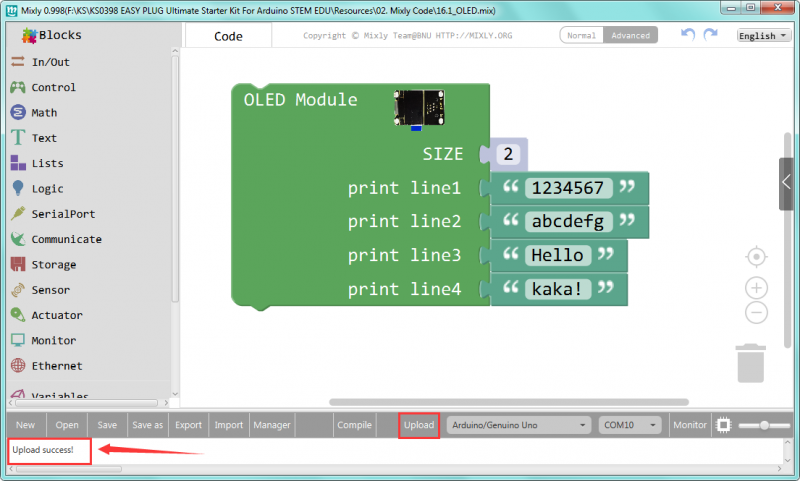
Task: Click the trash can icon
Action: [x=751, y=362]
